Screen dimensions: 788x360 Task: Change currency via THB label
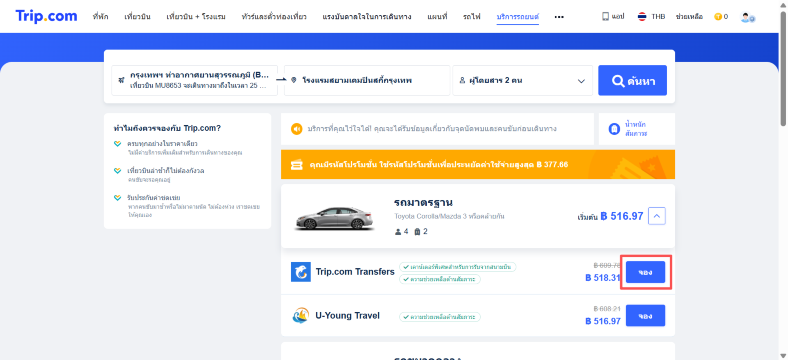click(x=658, y=17)
